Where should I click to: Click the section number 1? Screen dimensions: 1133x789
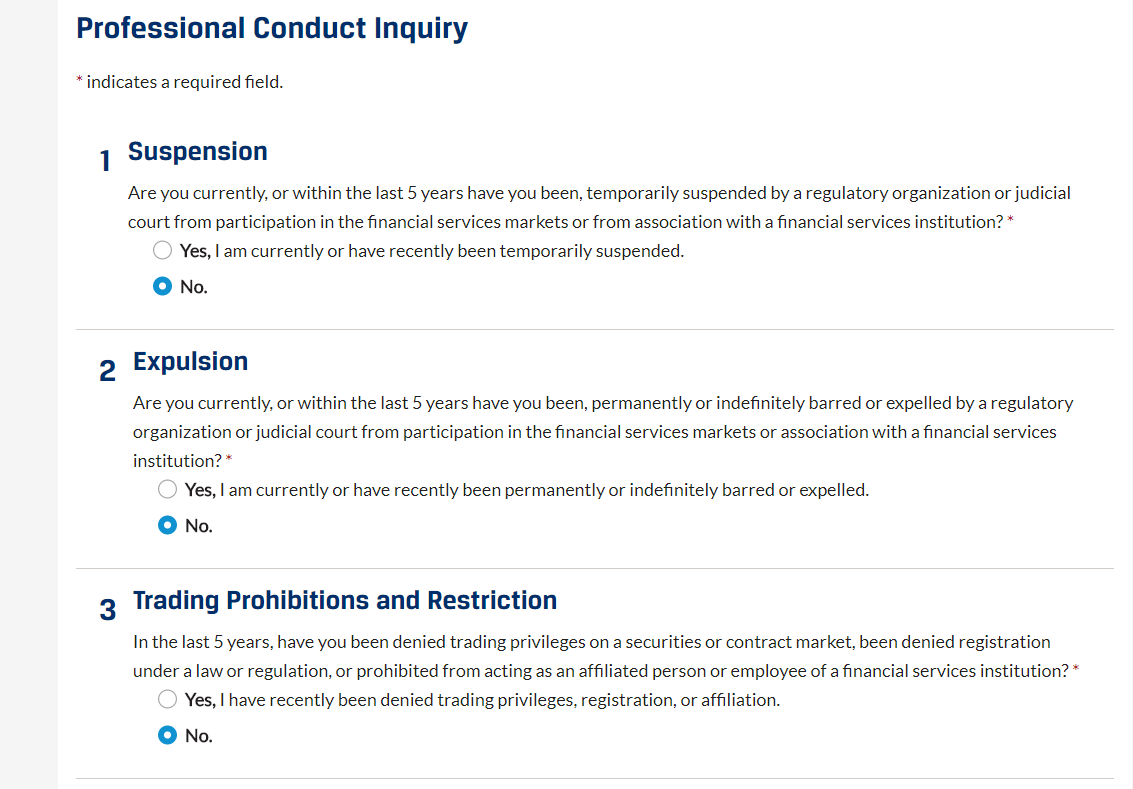click(x=105, y=160)
